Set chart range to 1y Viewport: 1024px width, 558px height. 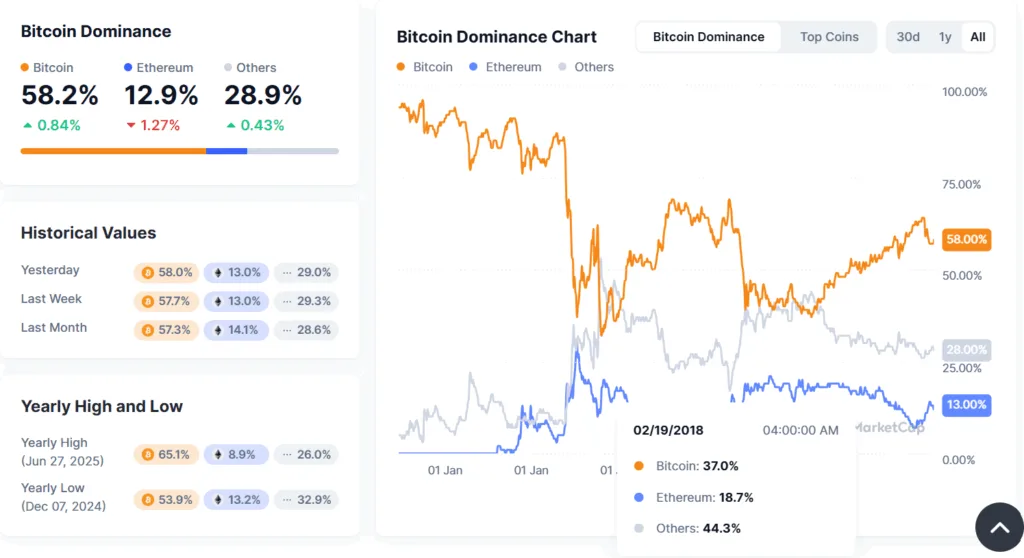tap(945, 37)
